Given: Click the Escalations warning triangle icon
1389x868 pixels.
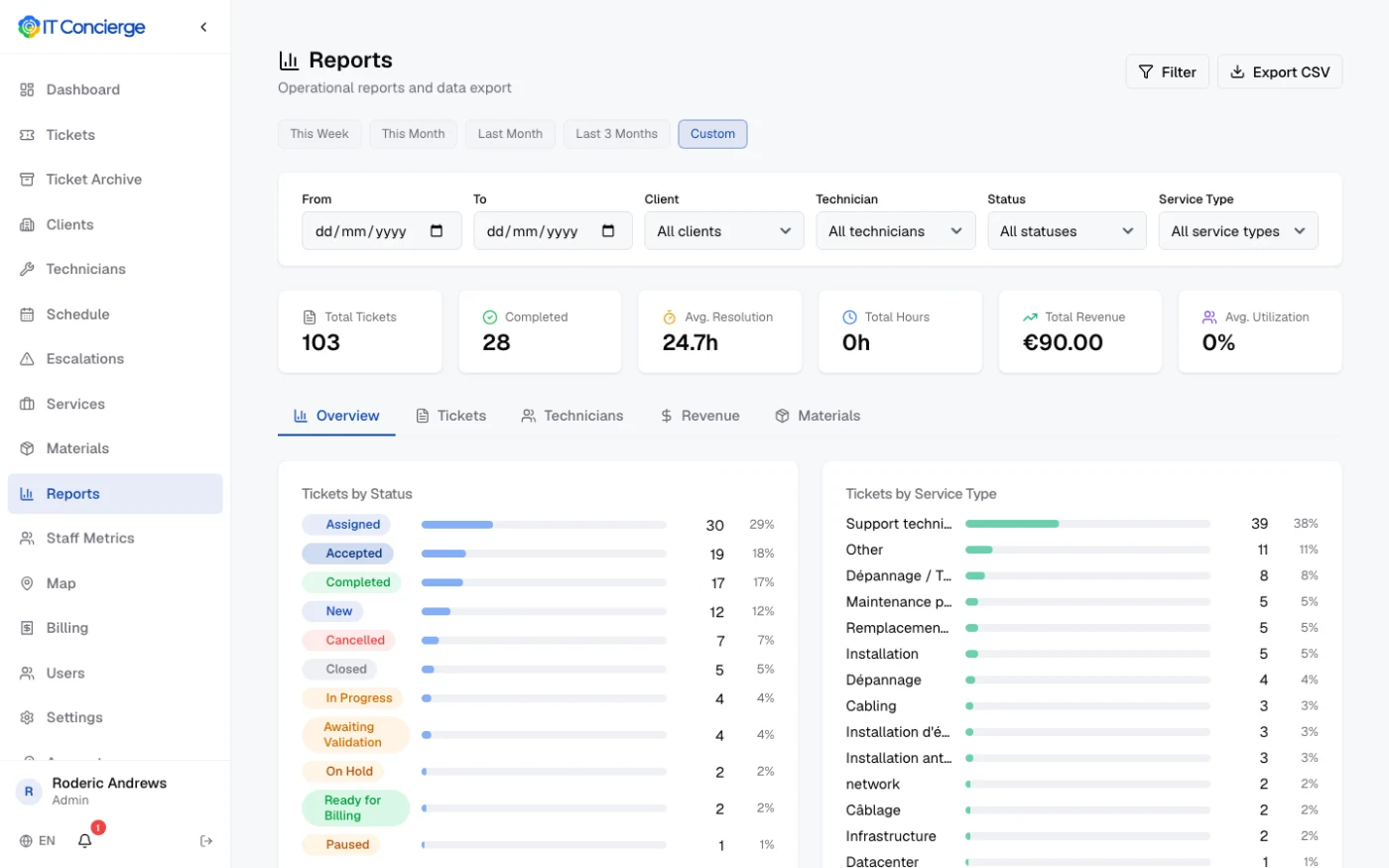Looking at the screenshot, I should click(x=27, y=359).
